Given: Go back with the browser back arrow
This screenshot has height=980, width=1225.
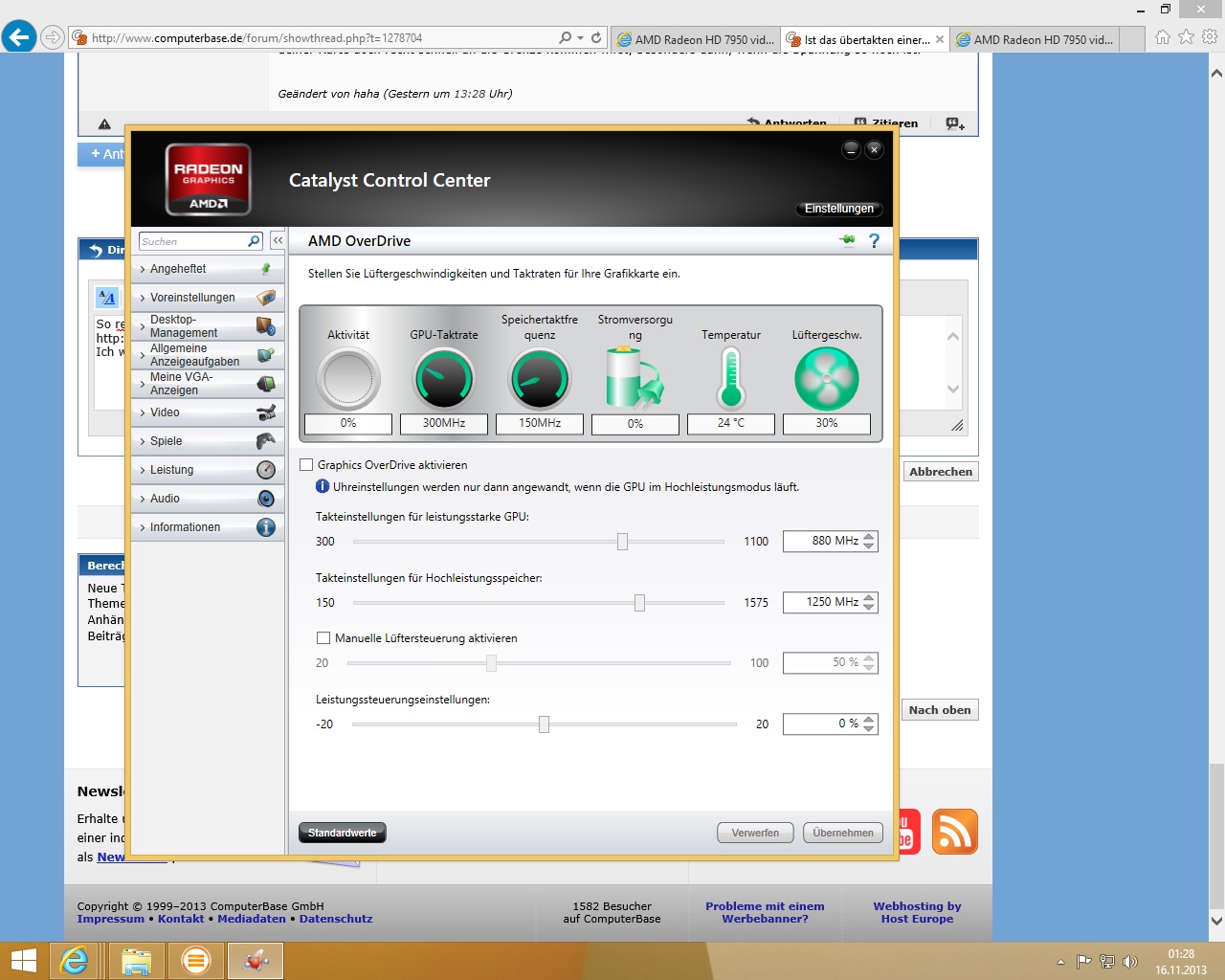Looking at the screenshot, I should [x=18, y=37].
